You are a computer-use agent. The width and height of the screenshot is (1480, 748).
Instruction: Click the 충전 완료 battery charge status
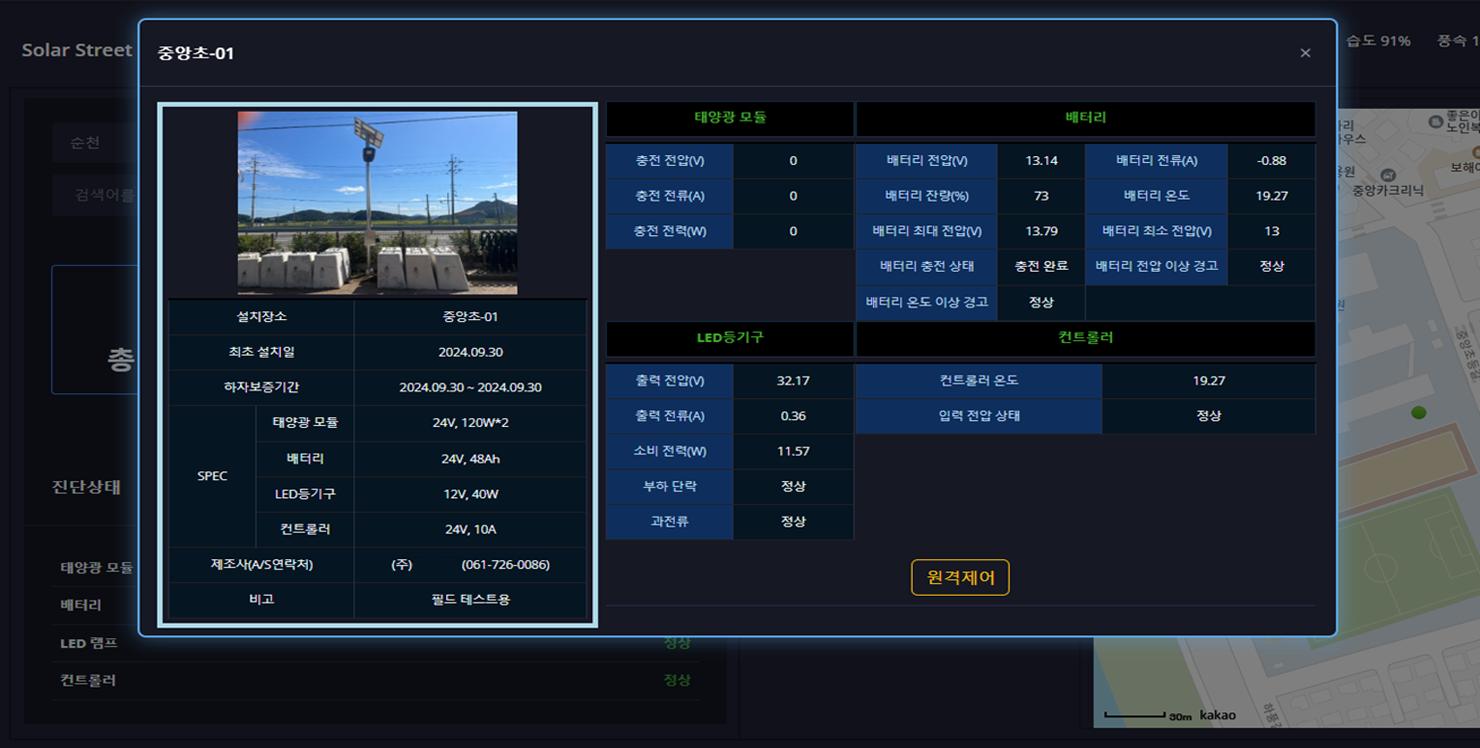(x=1041, y=266)
